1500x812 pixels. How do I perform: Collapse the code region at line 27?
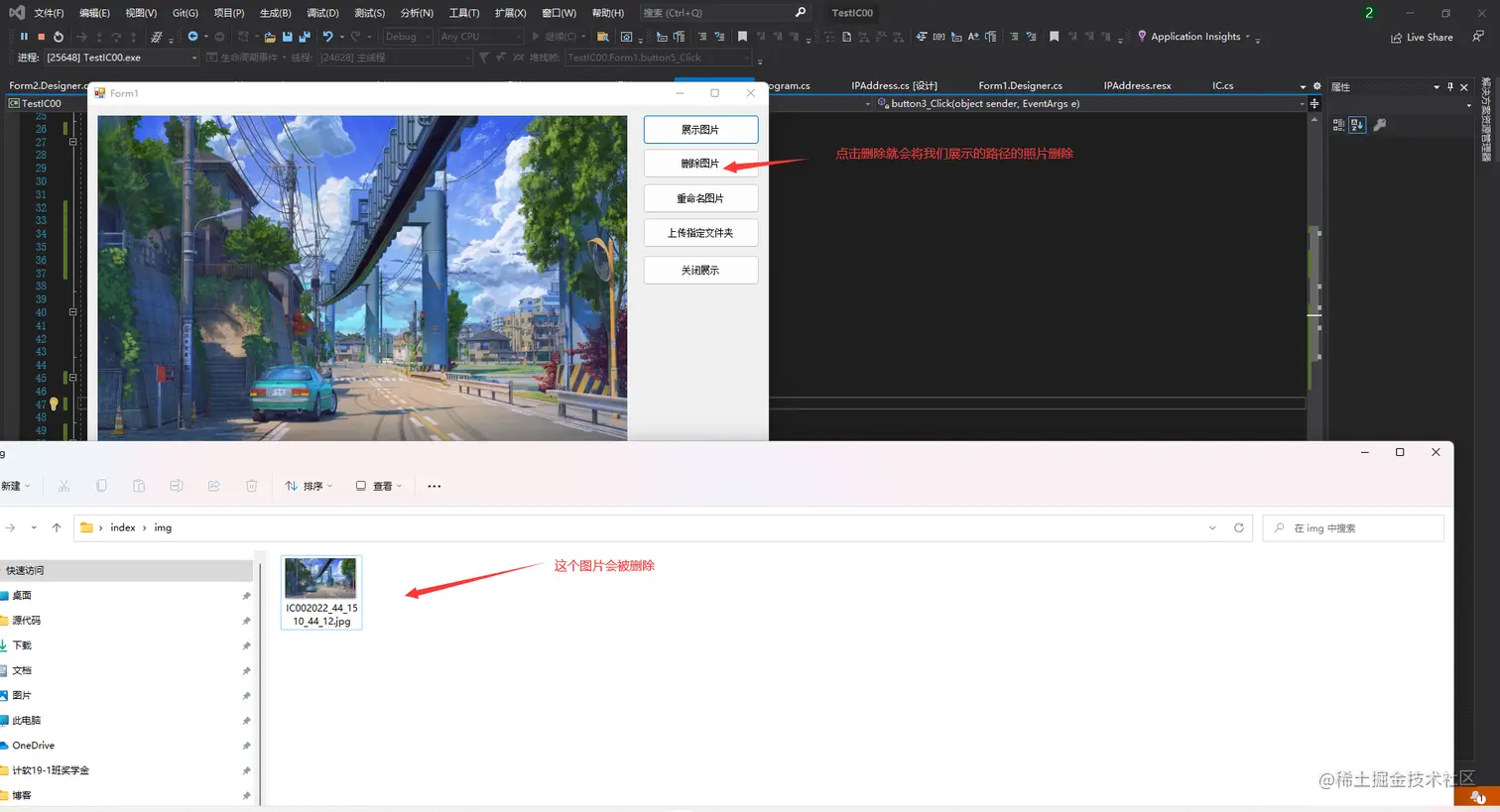pyautogui.click(x=72, y=142)
